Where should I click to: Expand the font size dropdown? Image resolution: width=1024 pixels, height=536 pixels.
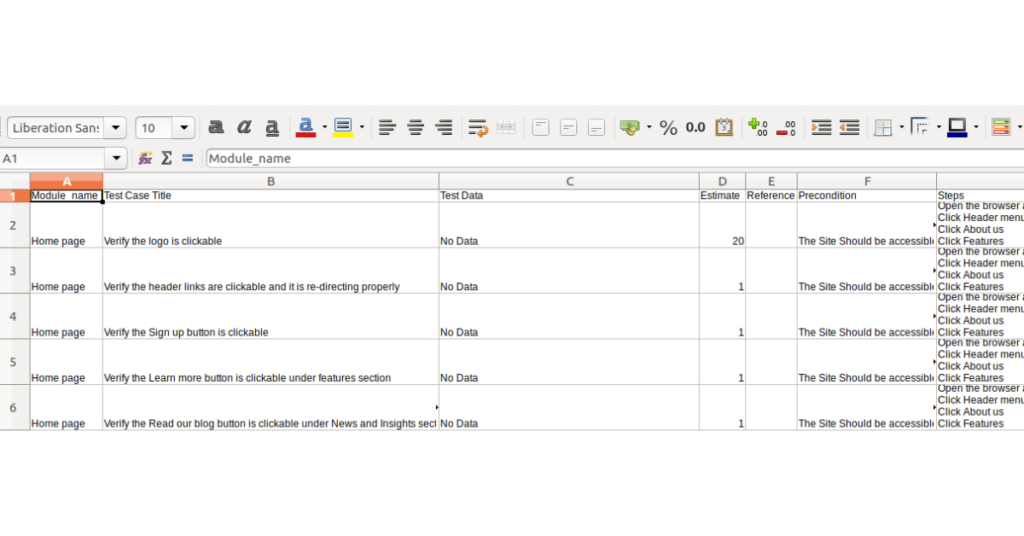click(x=184, y=128)
